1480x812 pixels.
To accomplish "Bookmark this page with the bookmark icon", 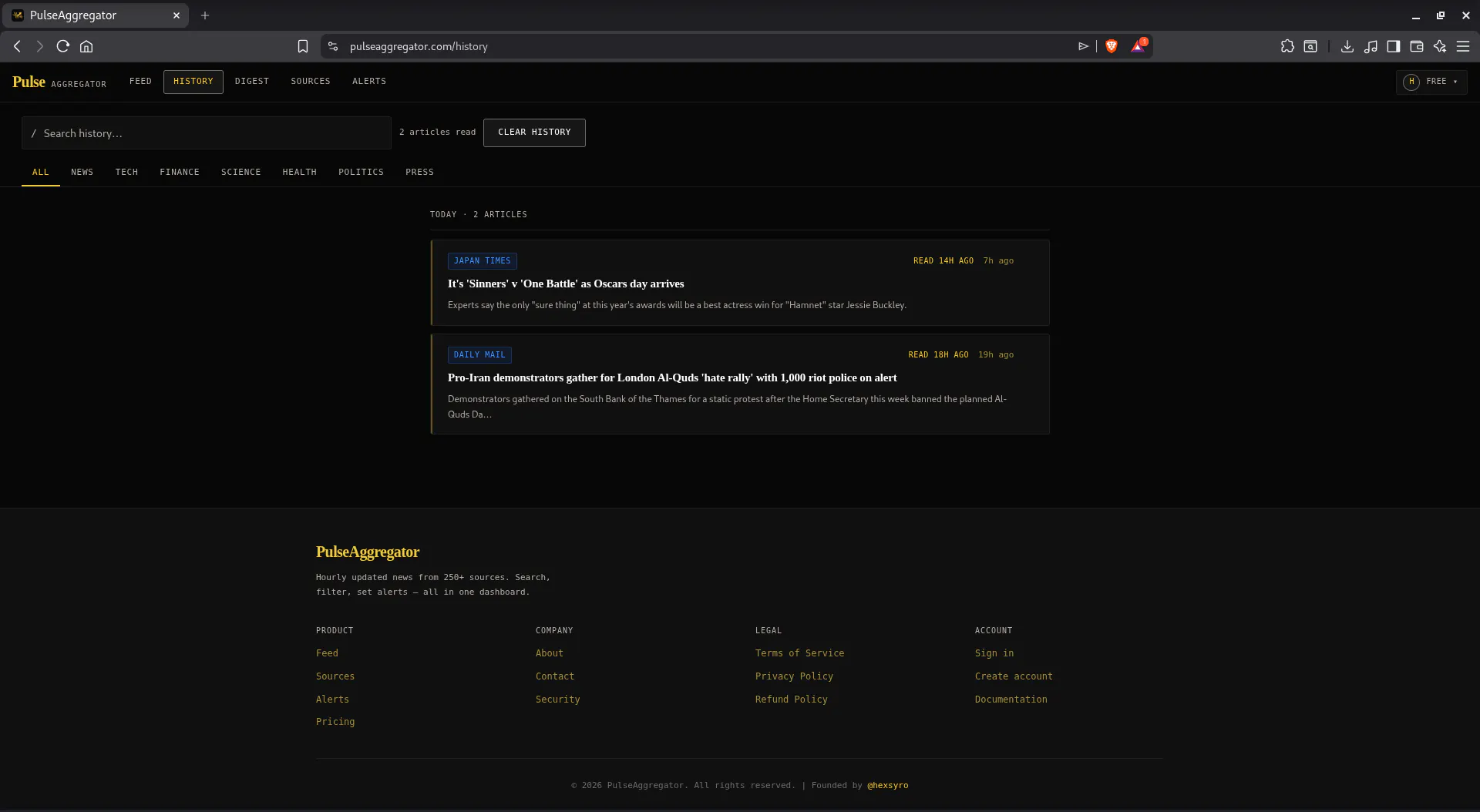I will click(303, 46).
